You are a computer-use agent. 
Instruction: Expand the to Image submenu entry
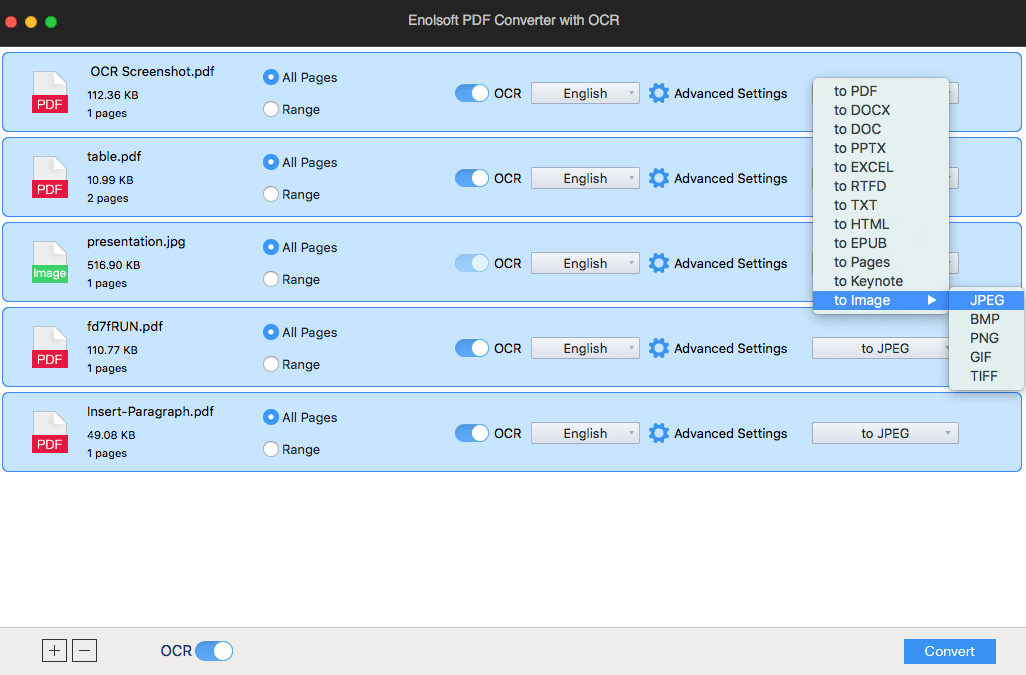point(881,300)
